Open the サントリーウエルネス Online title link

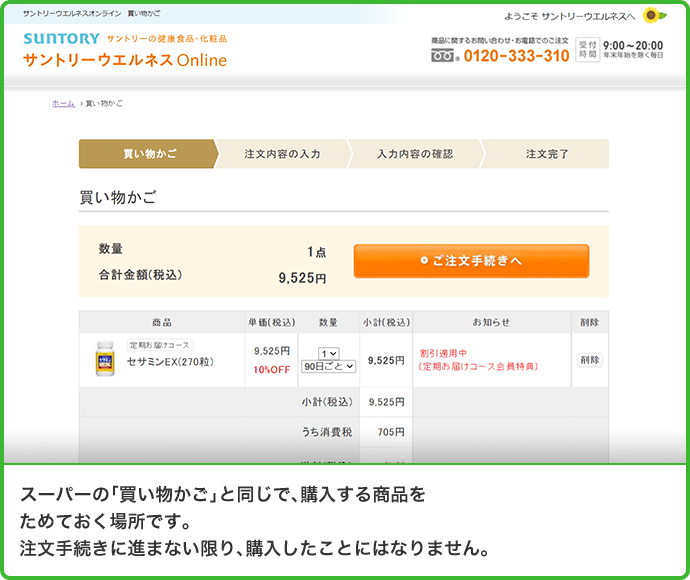click(x=125, y=60)
